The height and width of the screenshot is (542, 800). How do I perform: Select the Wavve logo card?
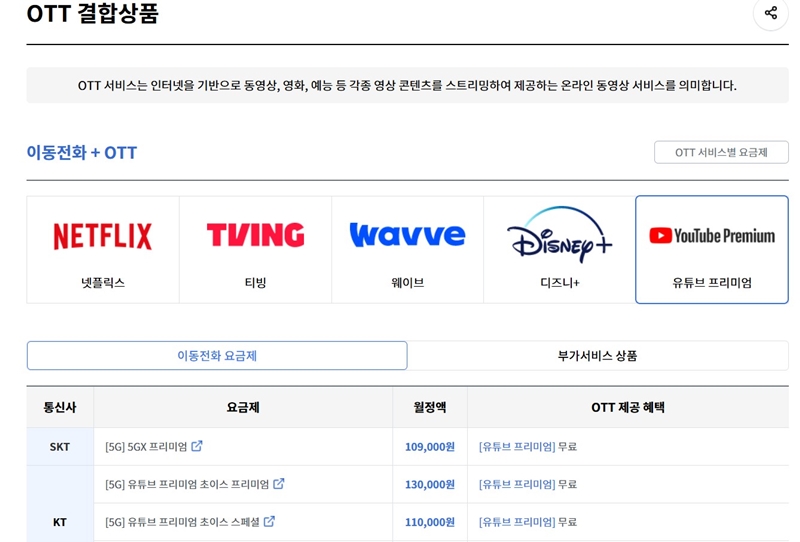(407, 250)
